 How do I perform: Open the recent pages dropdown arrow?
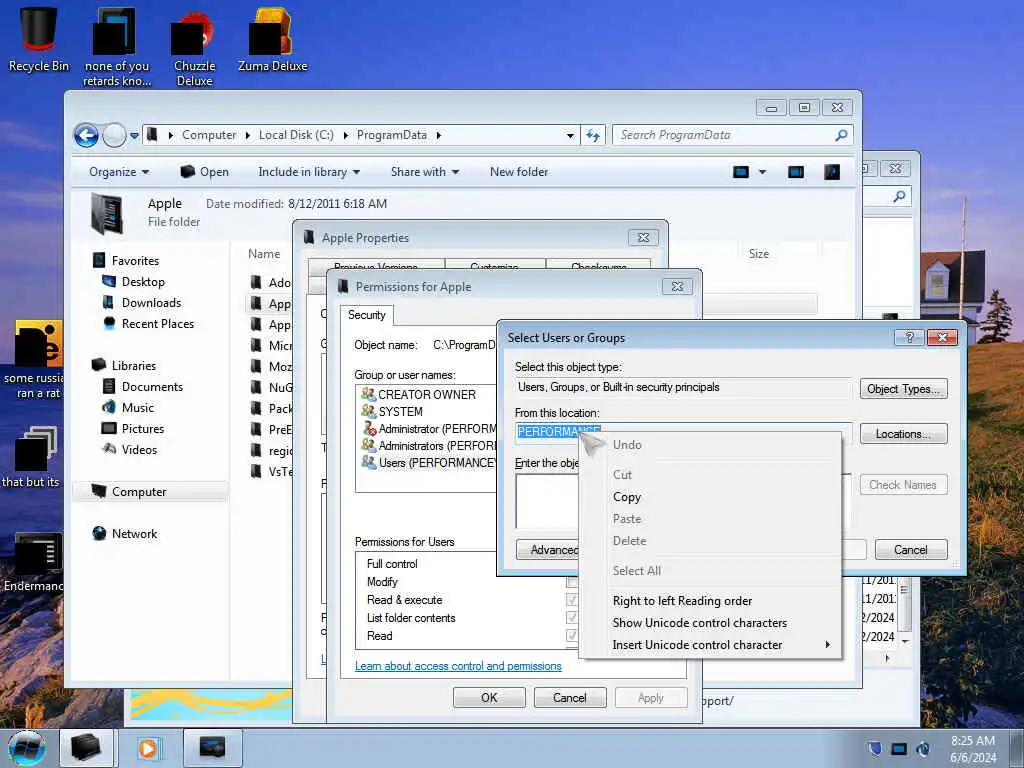pos(134,135)
